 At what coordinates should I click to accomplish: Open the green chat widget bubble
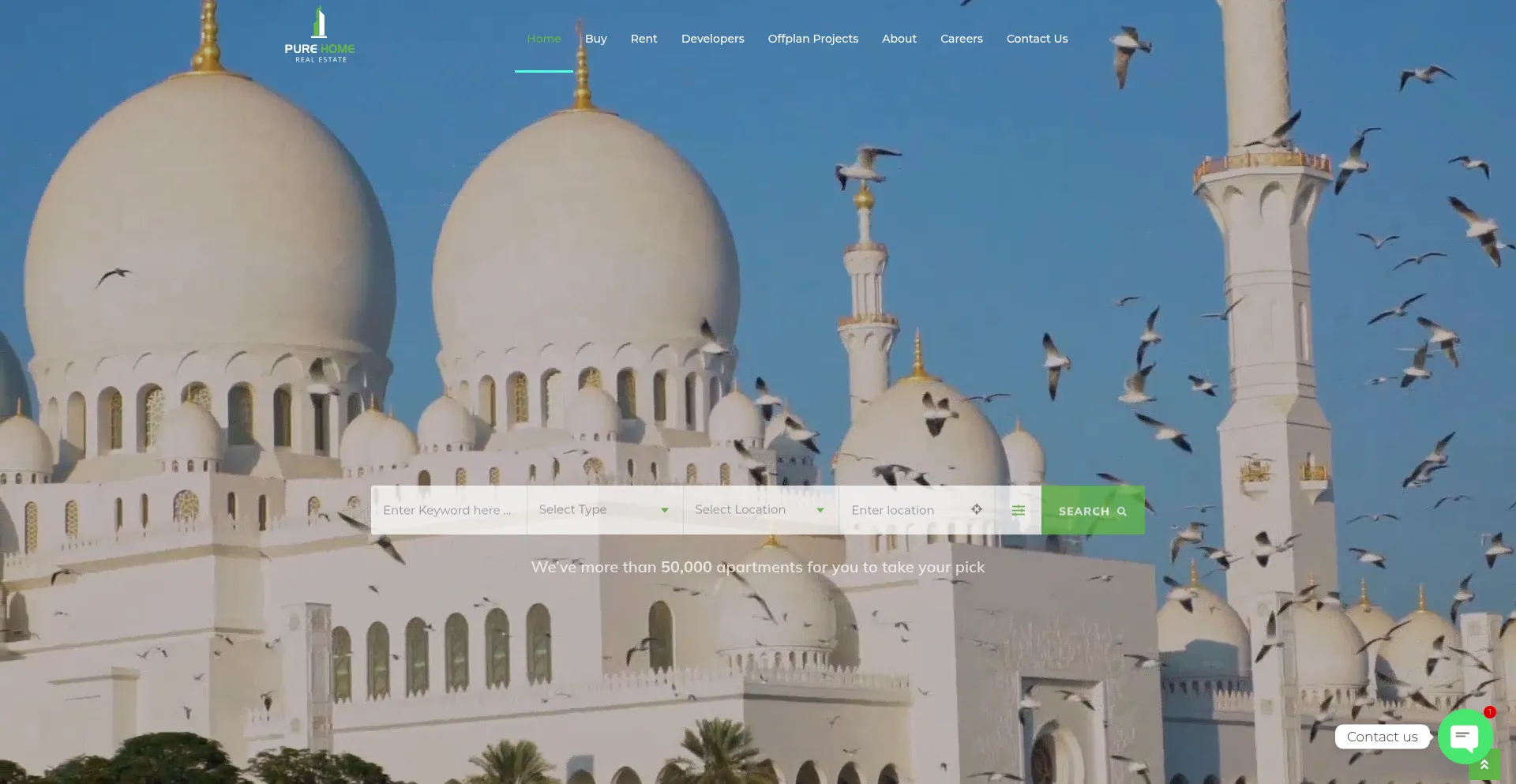(x=1465, y=737)
